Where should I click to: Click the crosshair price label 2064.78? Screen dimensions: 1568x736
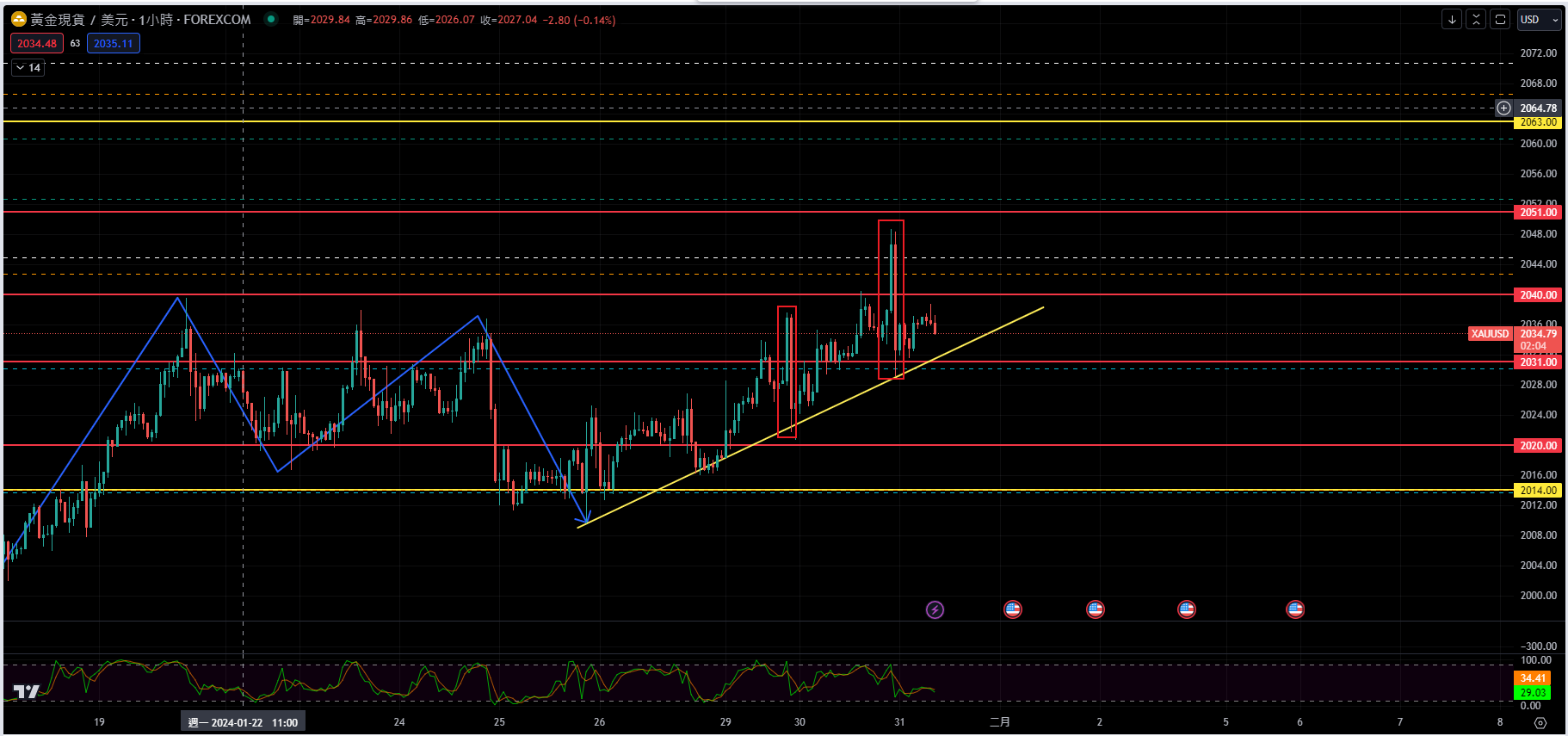pyautogui.click(x=1538, y=108)
